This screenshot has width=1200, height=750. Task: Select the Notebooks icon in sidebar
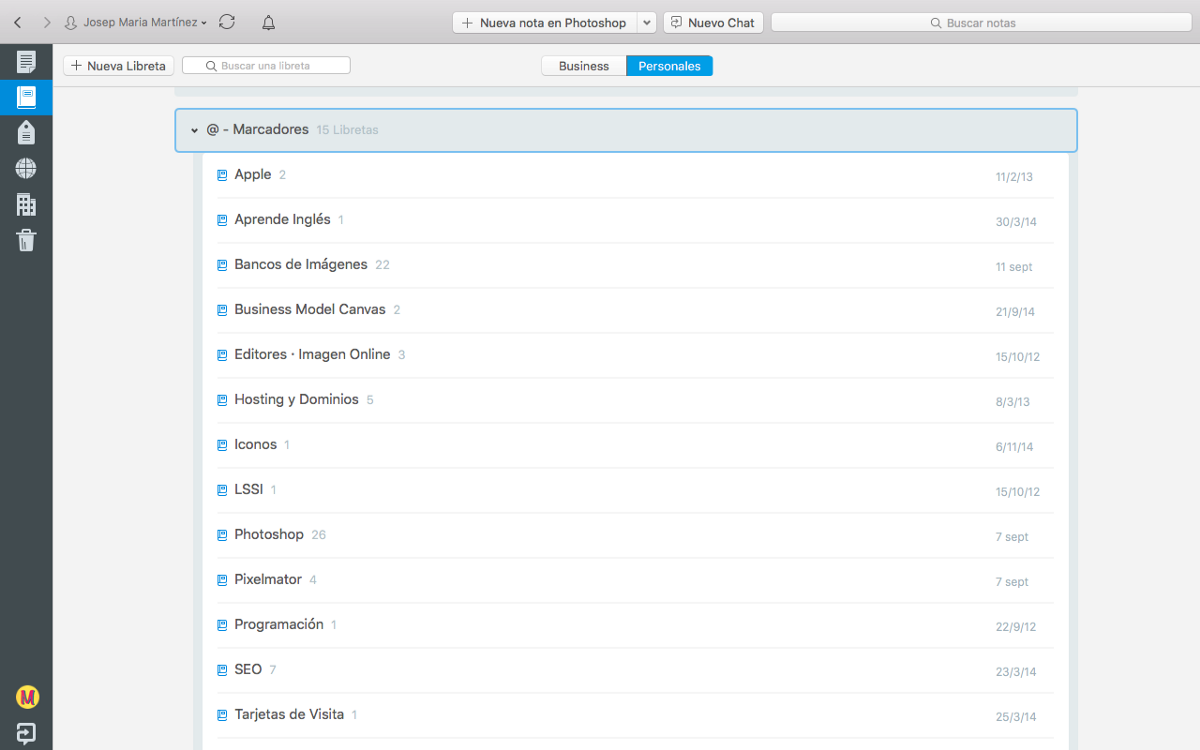pyautogui.click(x=26, y=97)
